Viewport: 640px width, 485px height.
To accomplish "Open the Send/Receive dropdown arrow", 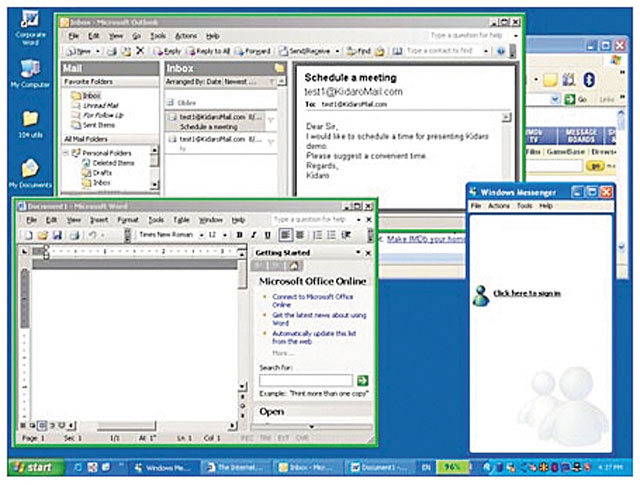I will (337, 51).
